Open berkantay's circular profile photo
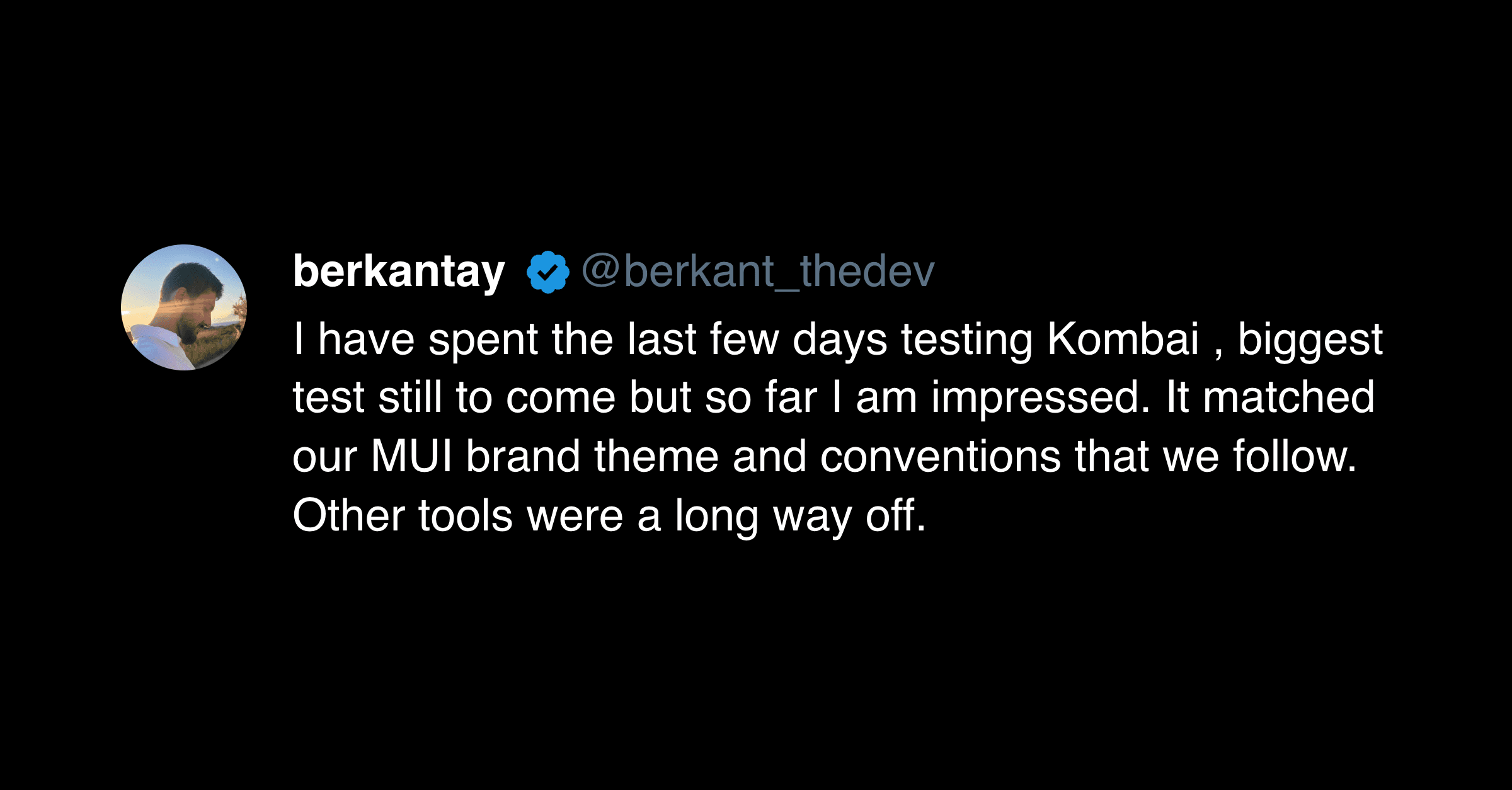 [x=184, y=307]
